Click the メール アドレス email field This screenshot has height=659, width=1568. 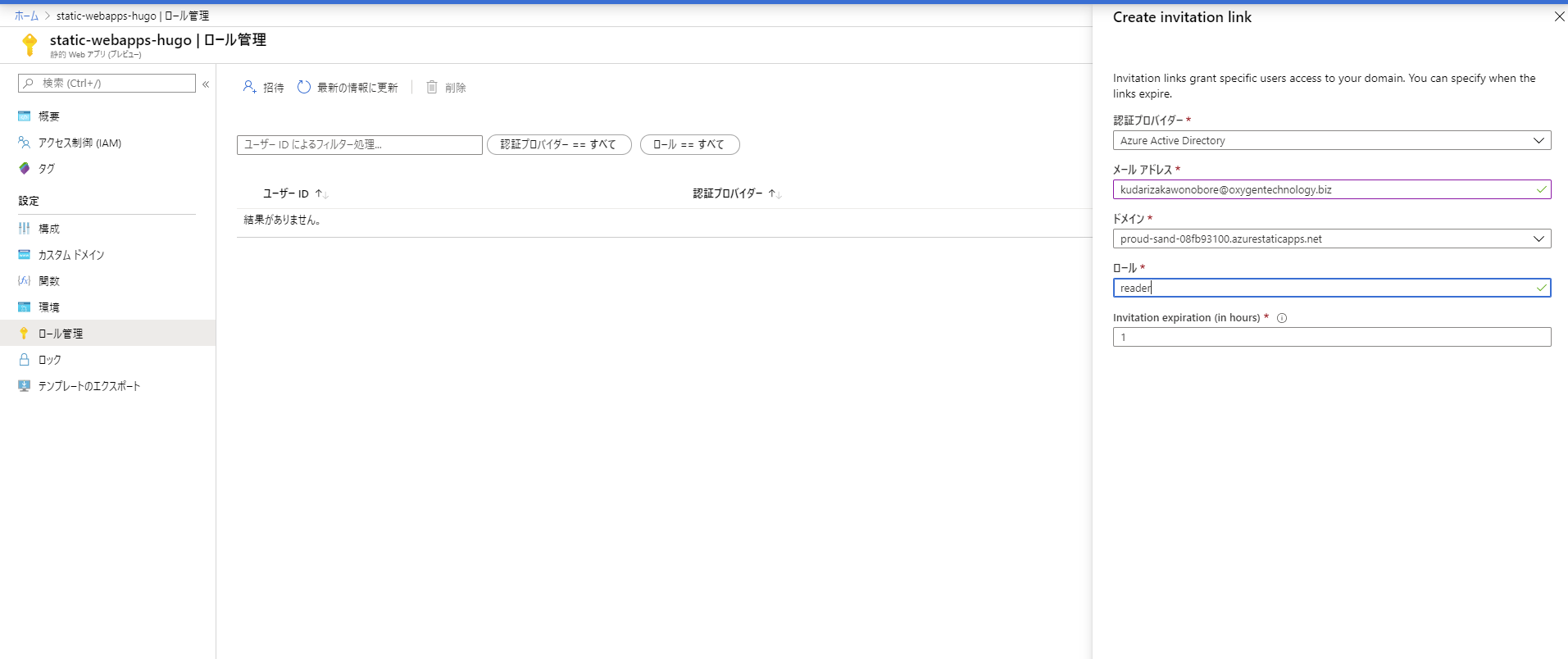(x=1331, y=189)
